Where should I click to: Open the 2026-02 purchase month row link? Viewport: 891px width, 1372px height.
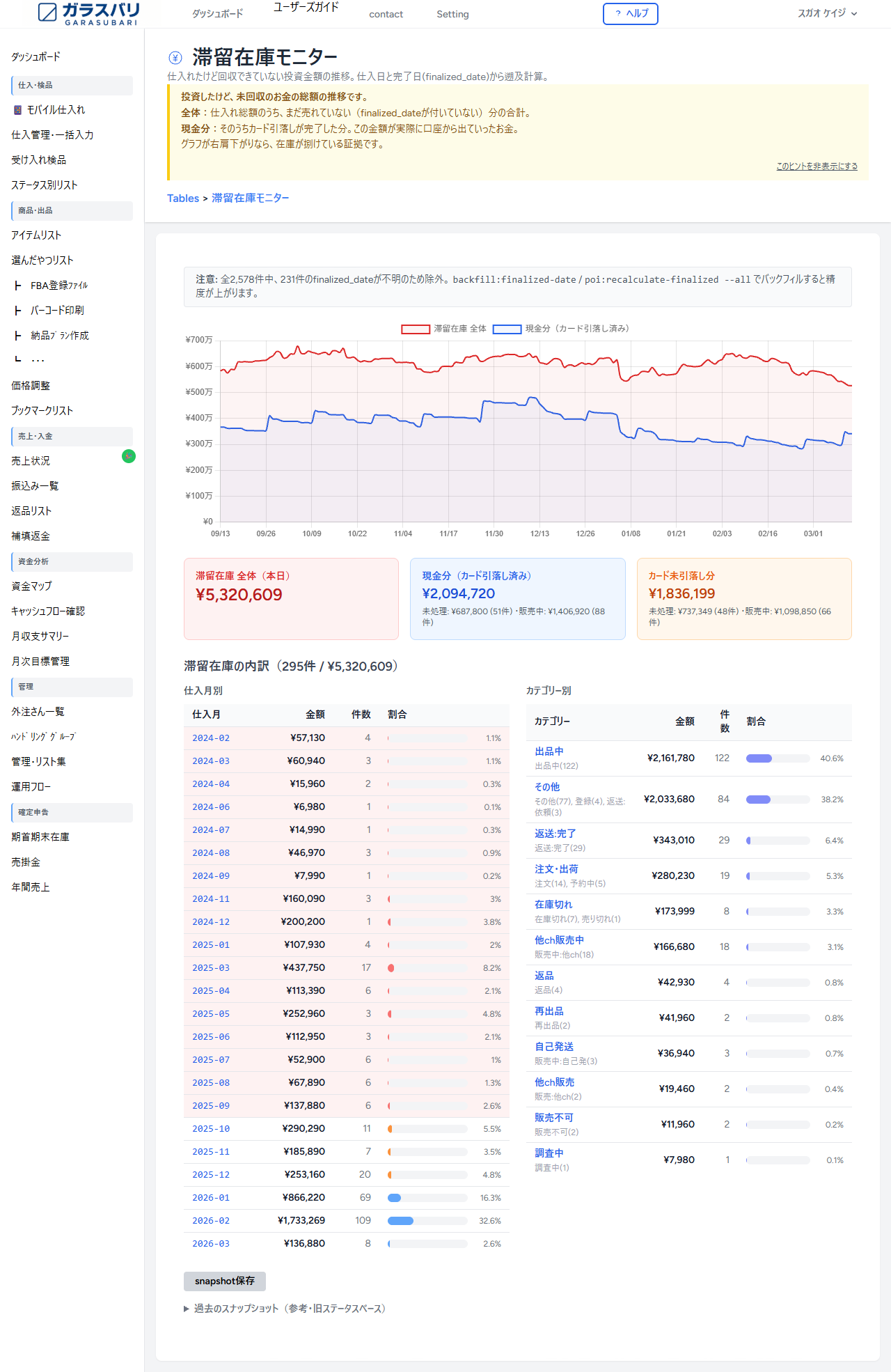click(211, 1221)
